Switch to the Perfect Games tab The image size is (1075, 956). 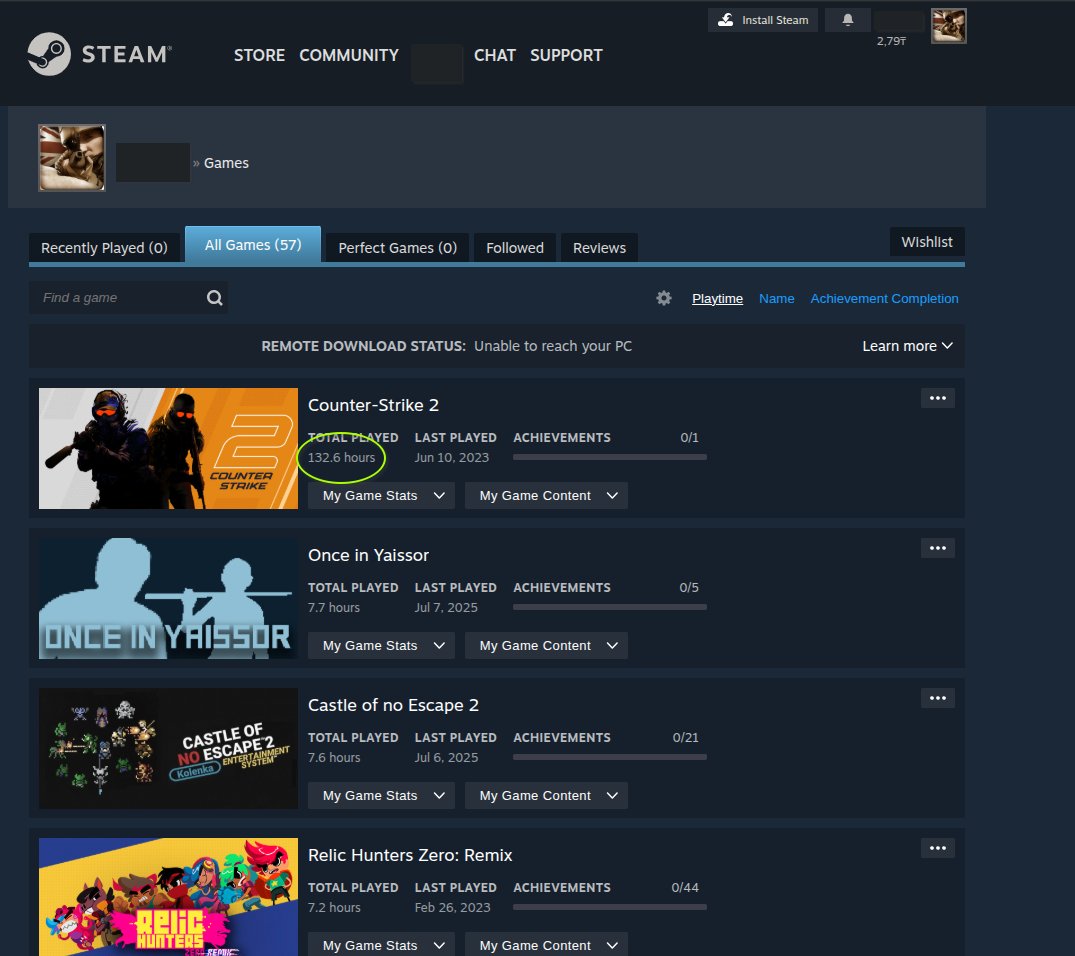point(397,248)
